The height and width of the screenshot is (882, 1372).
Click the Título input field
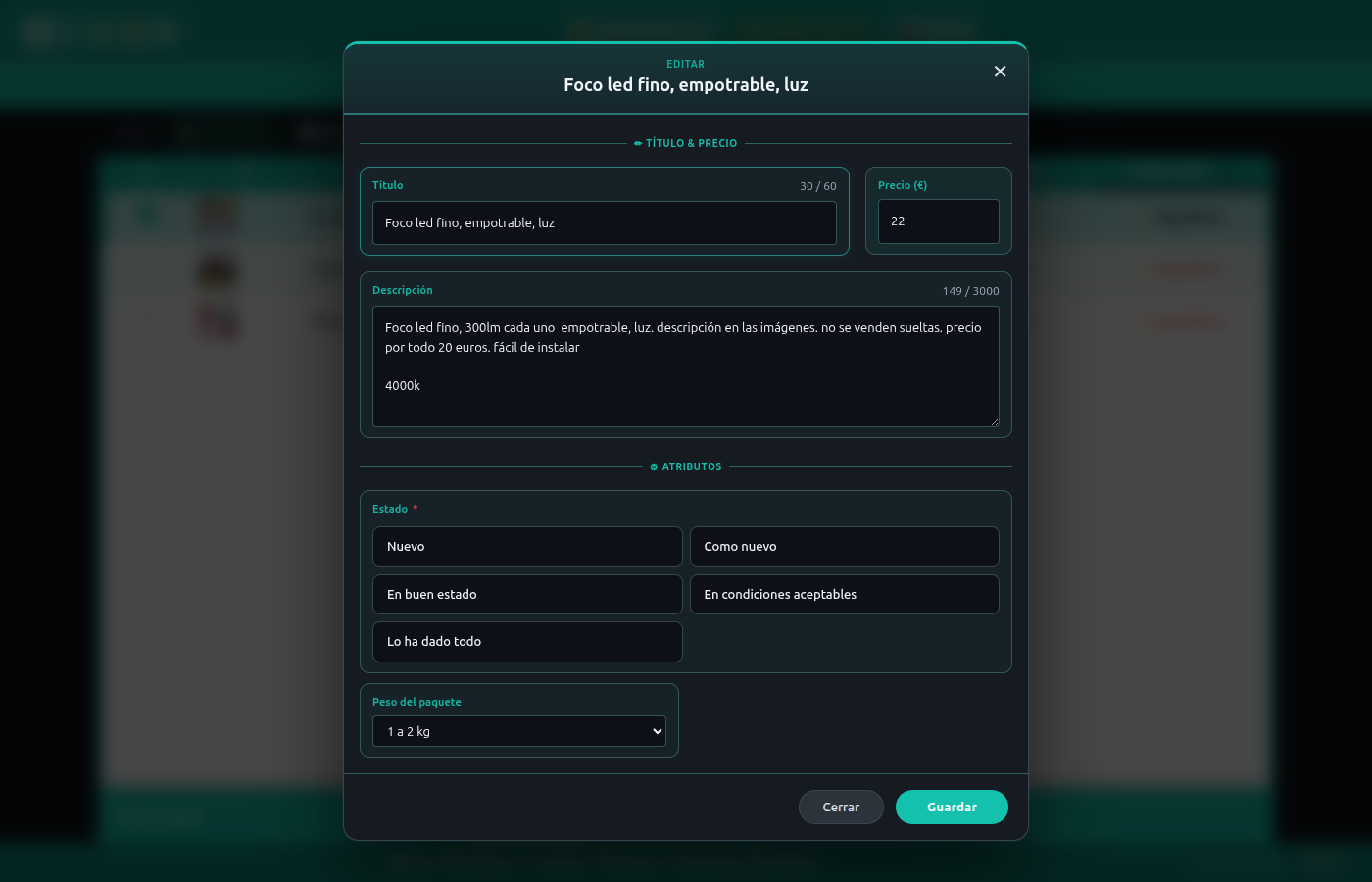click(x=605, y=222)
